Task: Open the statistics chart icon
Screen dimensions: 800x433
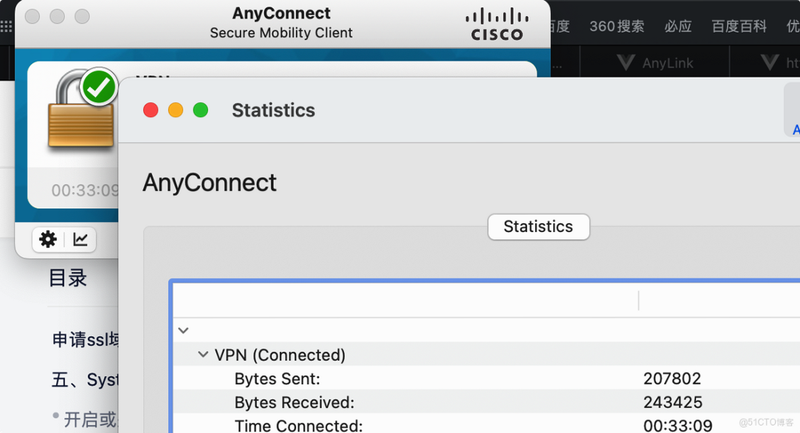Action: 81,239
